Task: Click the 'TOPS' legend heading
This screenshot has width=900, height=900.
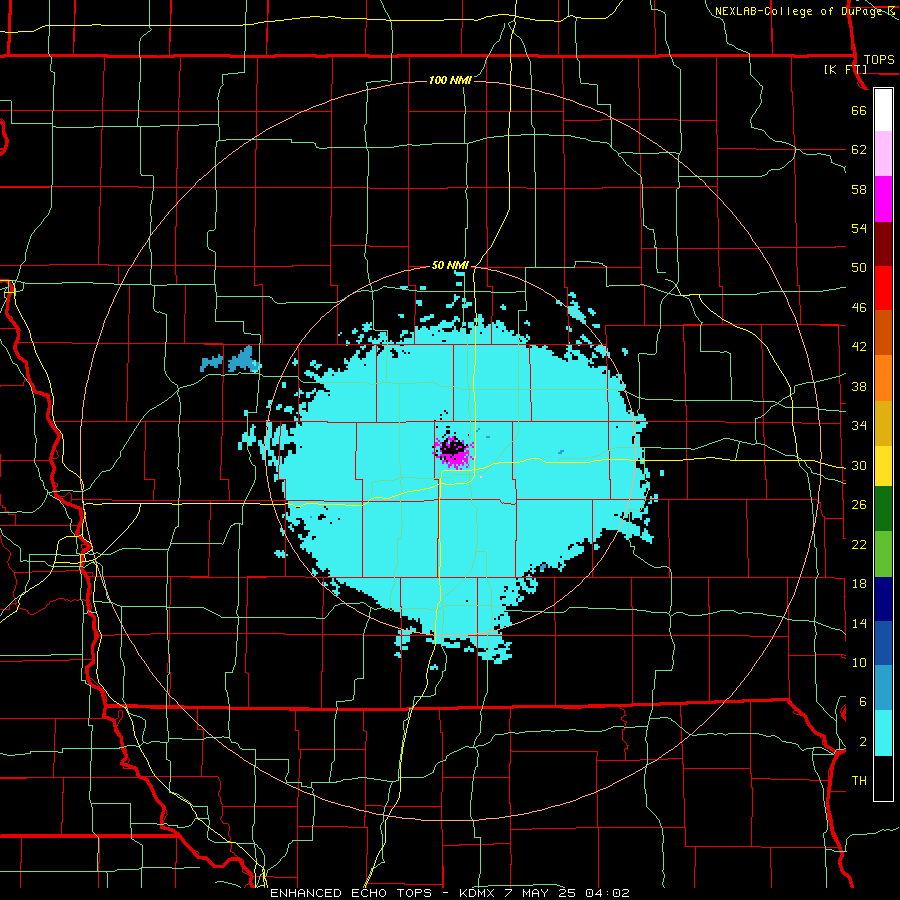Action: (879, 60)
